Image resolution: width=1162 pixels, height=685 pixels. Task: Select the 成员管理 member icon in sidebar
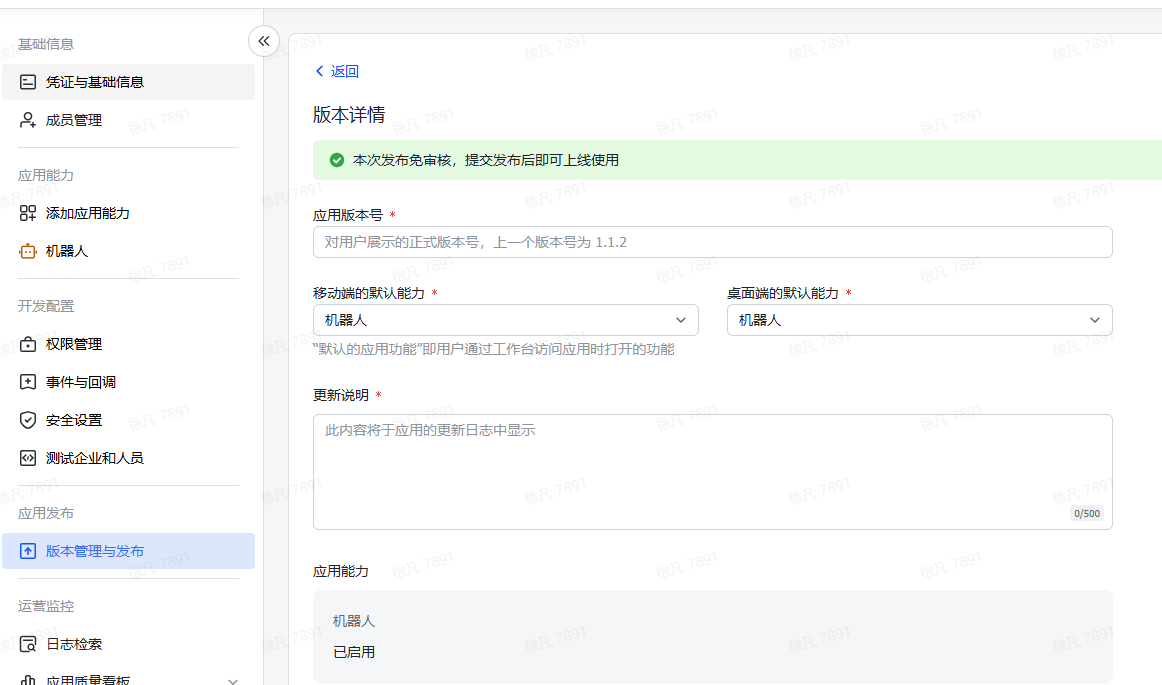tap(27, 119)
